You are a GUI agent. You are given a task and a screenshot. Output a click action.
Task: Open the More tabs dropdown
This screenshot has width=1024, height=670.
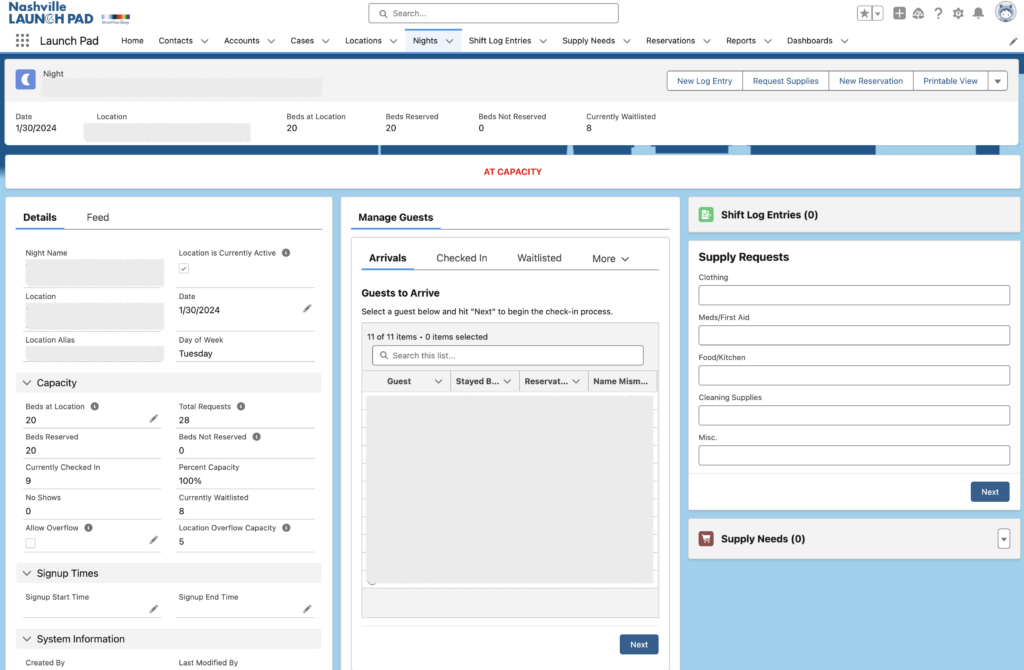coord(611,259)
